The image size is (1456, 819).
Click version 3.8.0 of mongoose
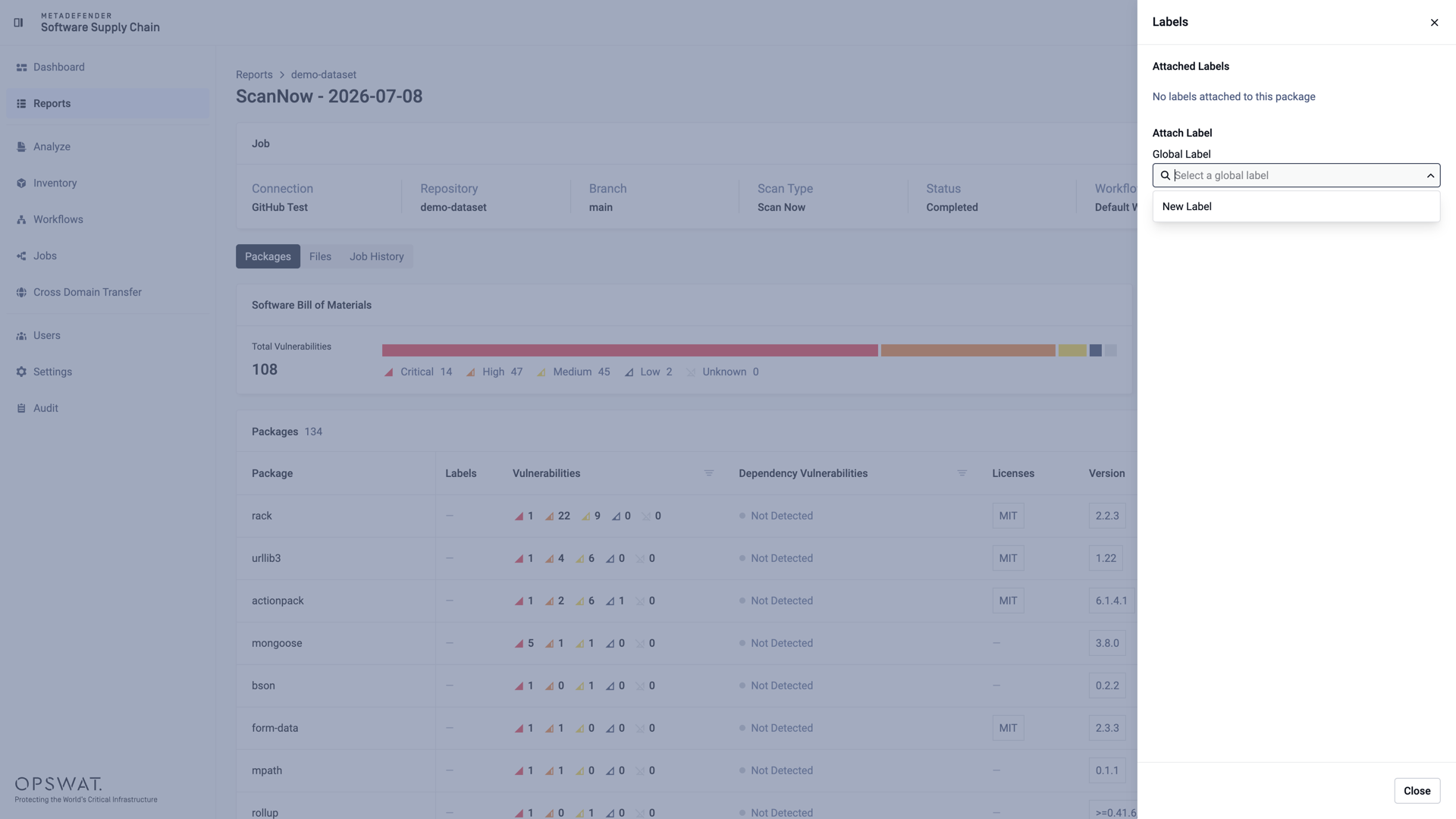click(1106, 644)
